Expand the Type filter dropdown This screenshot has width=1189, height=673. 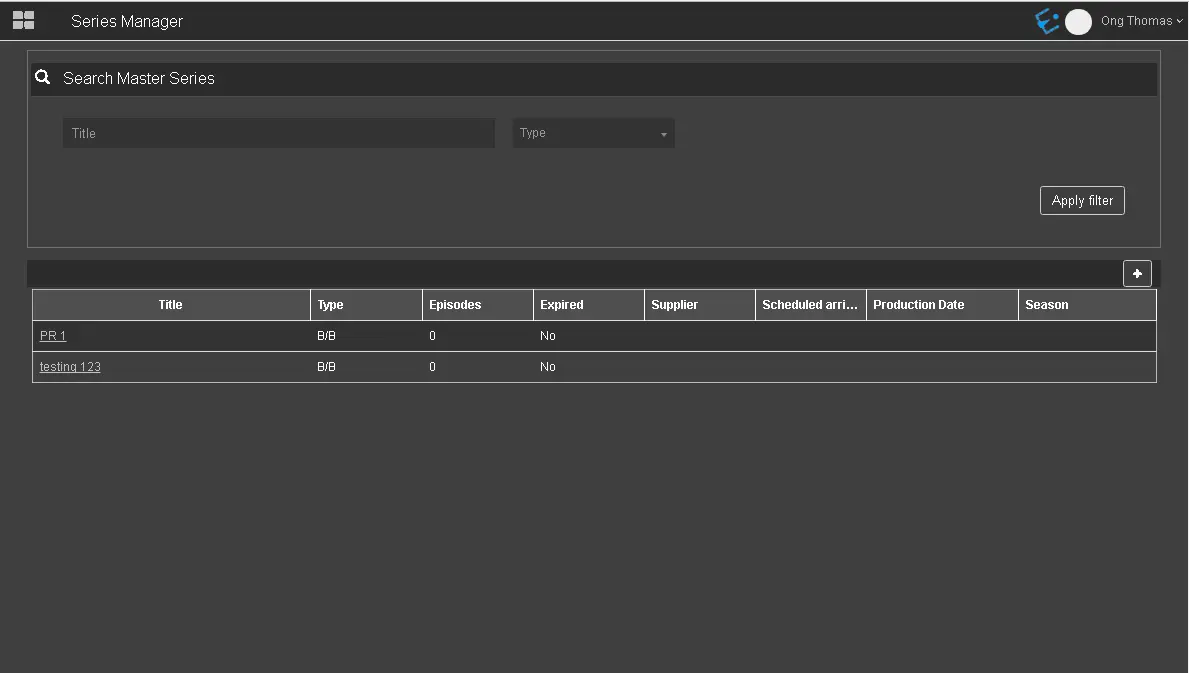click(x=593, y=133)
